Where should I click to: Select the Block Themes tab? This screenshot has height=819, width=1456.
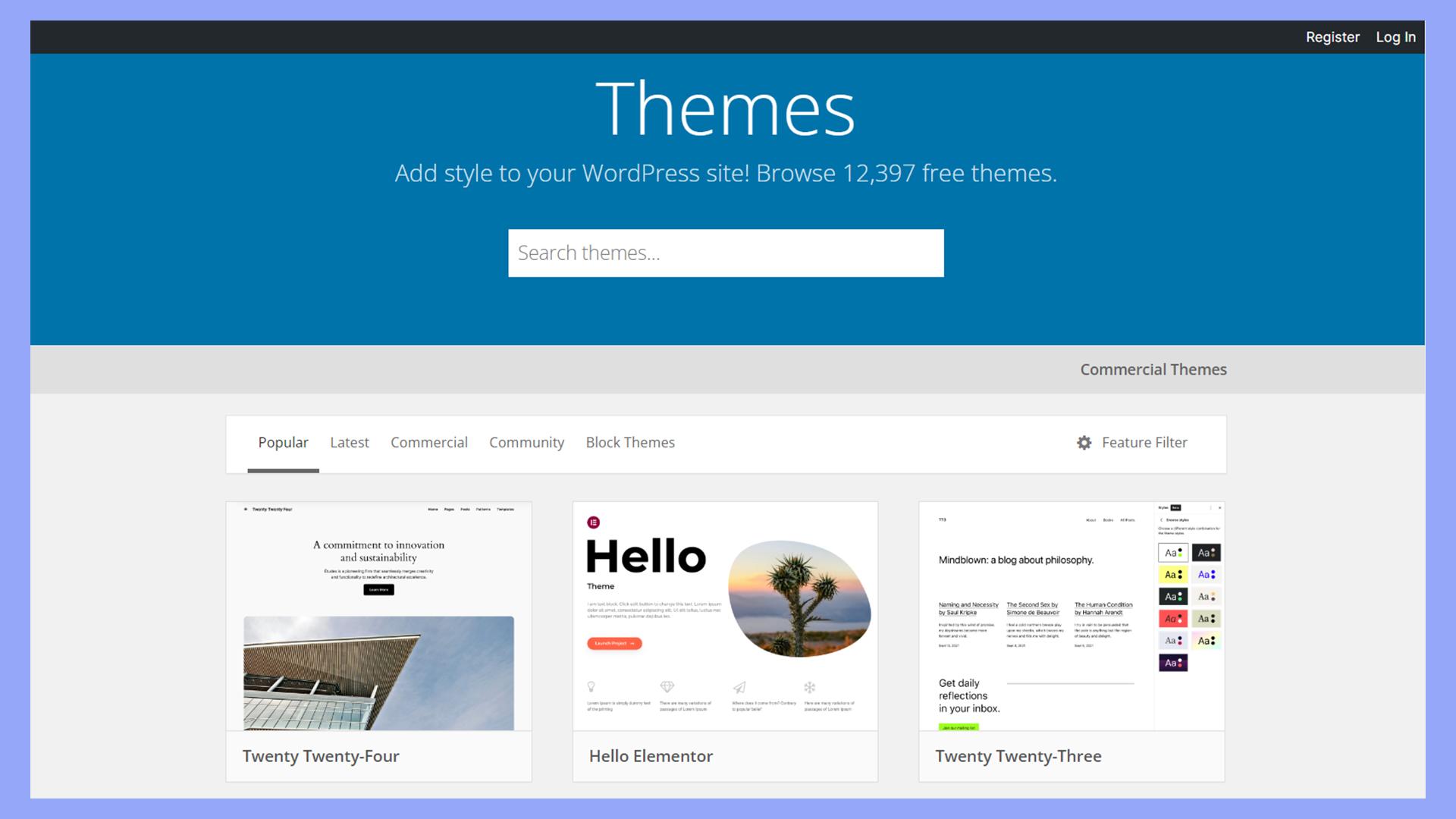[x=630, y=442]
